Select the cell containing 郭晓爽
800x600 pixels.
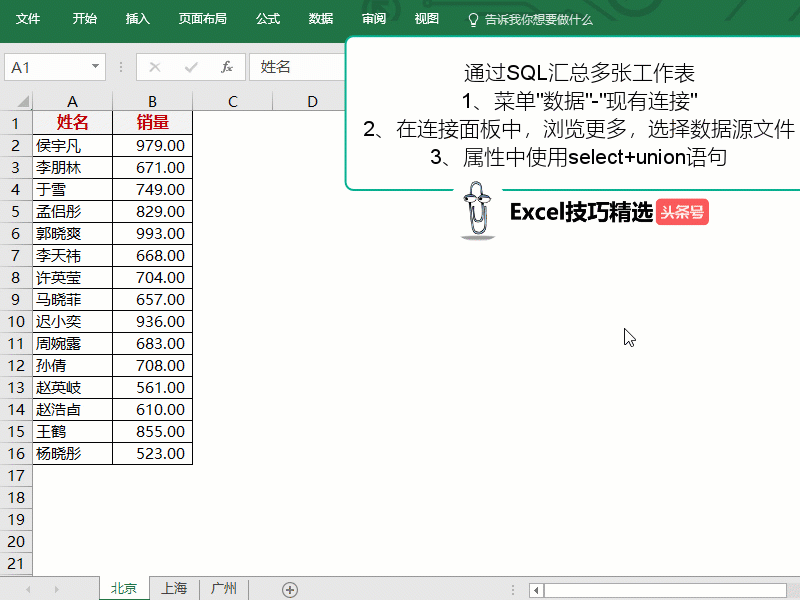[72, 233]
